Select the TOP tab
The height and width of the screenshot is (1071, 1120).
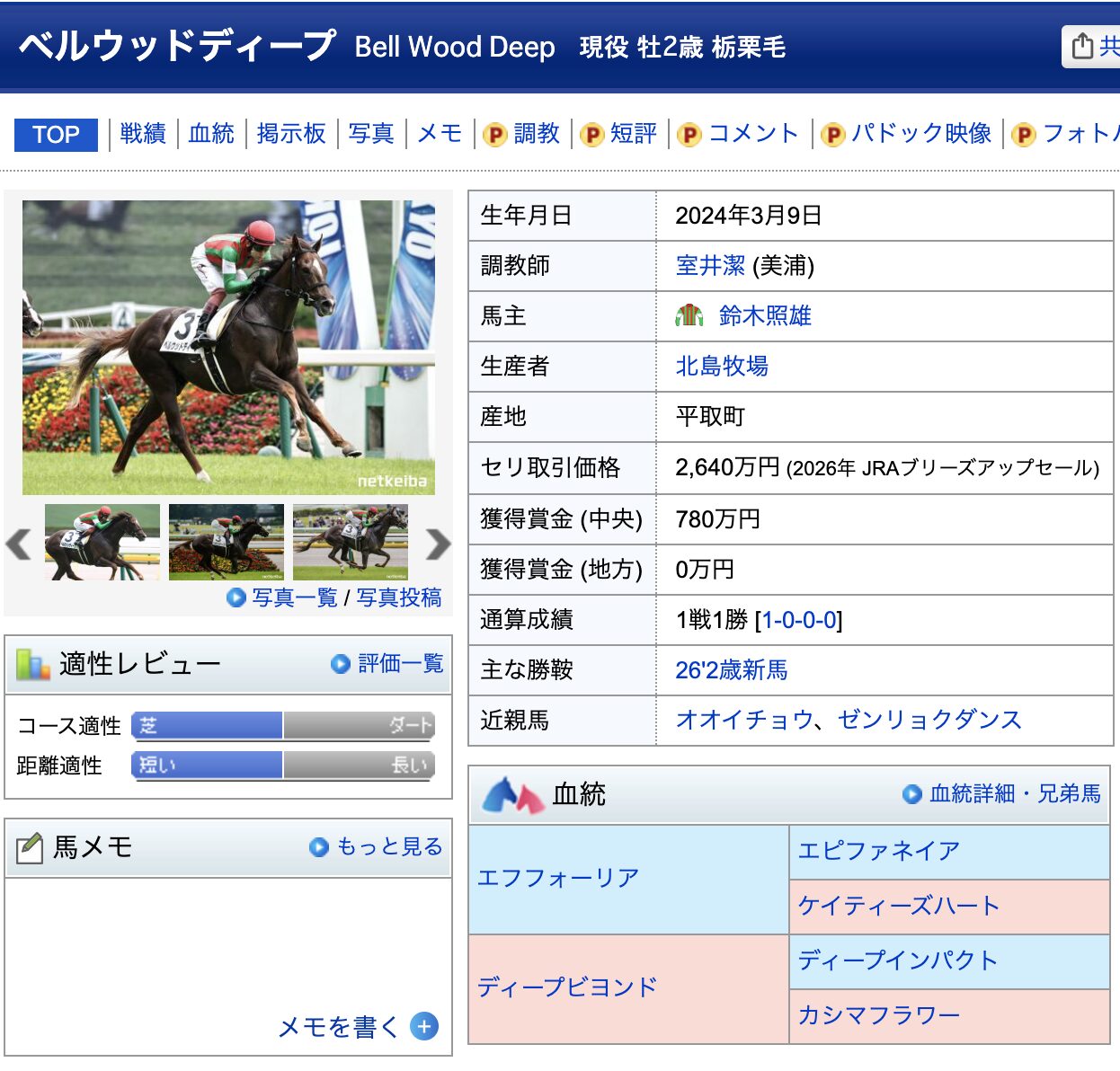click(56, 135)
